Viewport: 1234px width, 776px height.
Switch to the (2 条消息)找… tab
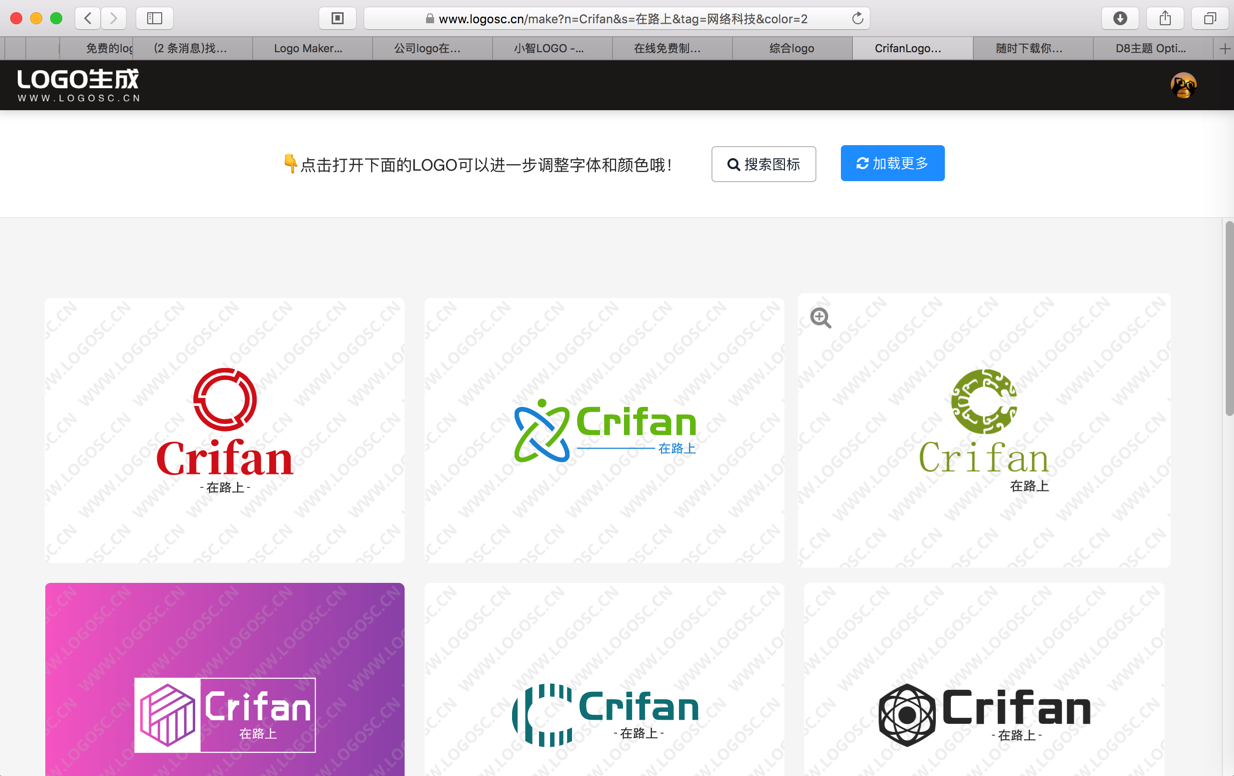click(190, 48)
